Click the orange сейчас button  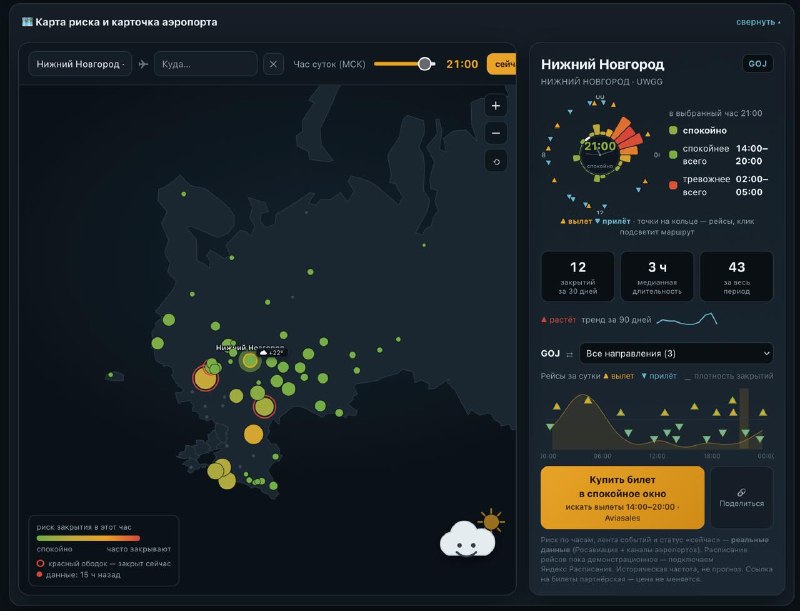502,64
